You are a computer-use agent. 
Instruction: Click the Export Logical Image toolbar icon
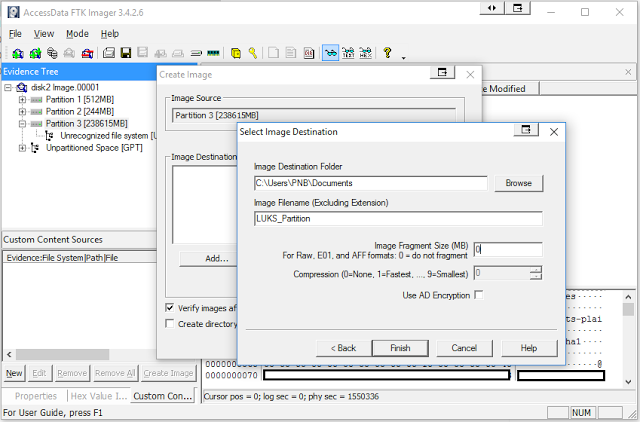[142, 53]
